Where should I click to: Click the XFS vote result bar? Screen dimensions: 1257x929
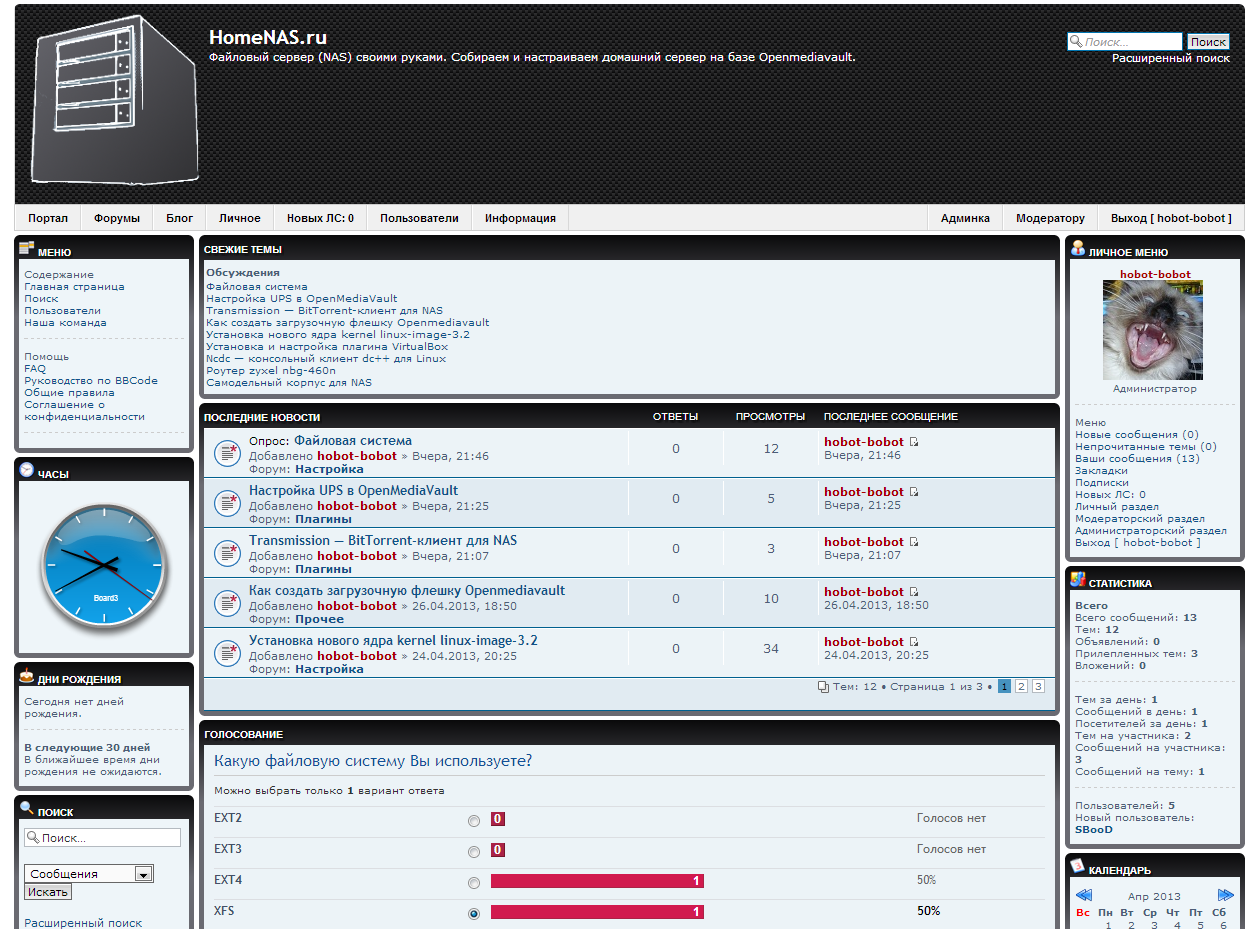tap(597, 912)
